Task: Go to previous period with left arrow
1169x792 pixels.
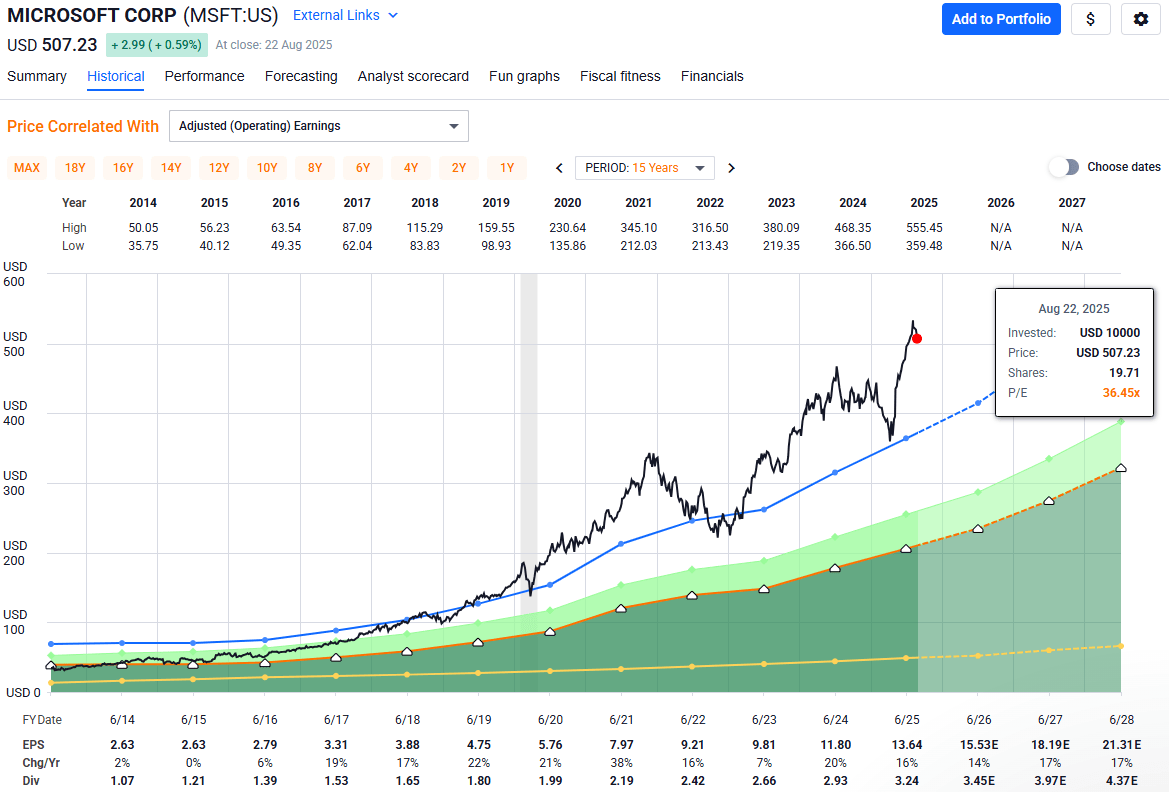Action: pos(559,168)
